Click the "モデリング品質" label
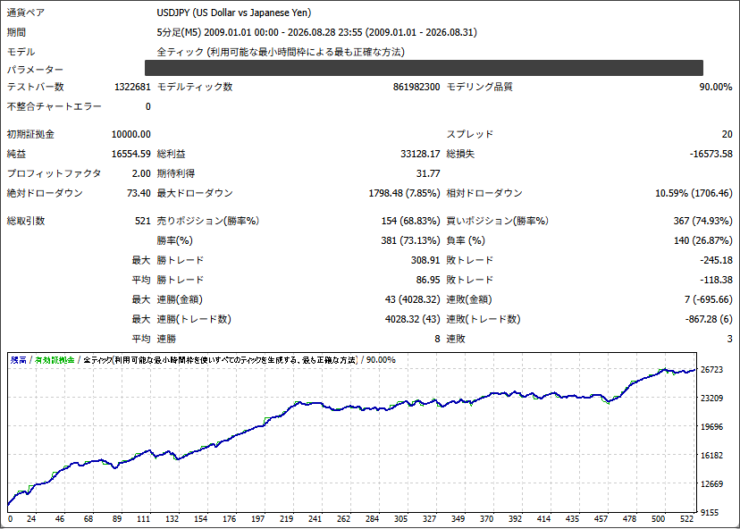 pyautogui.click(x=479, y=87)
